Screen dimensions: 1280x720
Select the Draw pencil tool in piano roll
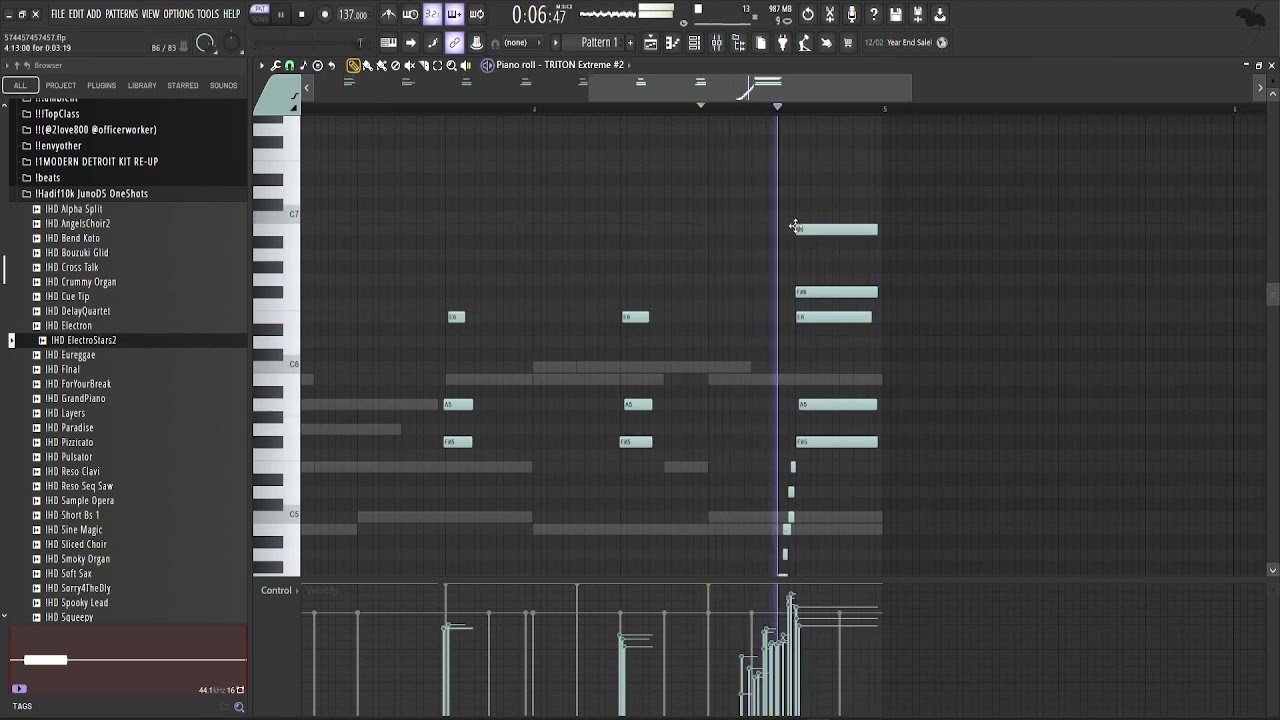click(x=353, y=65)
